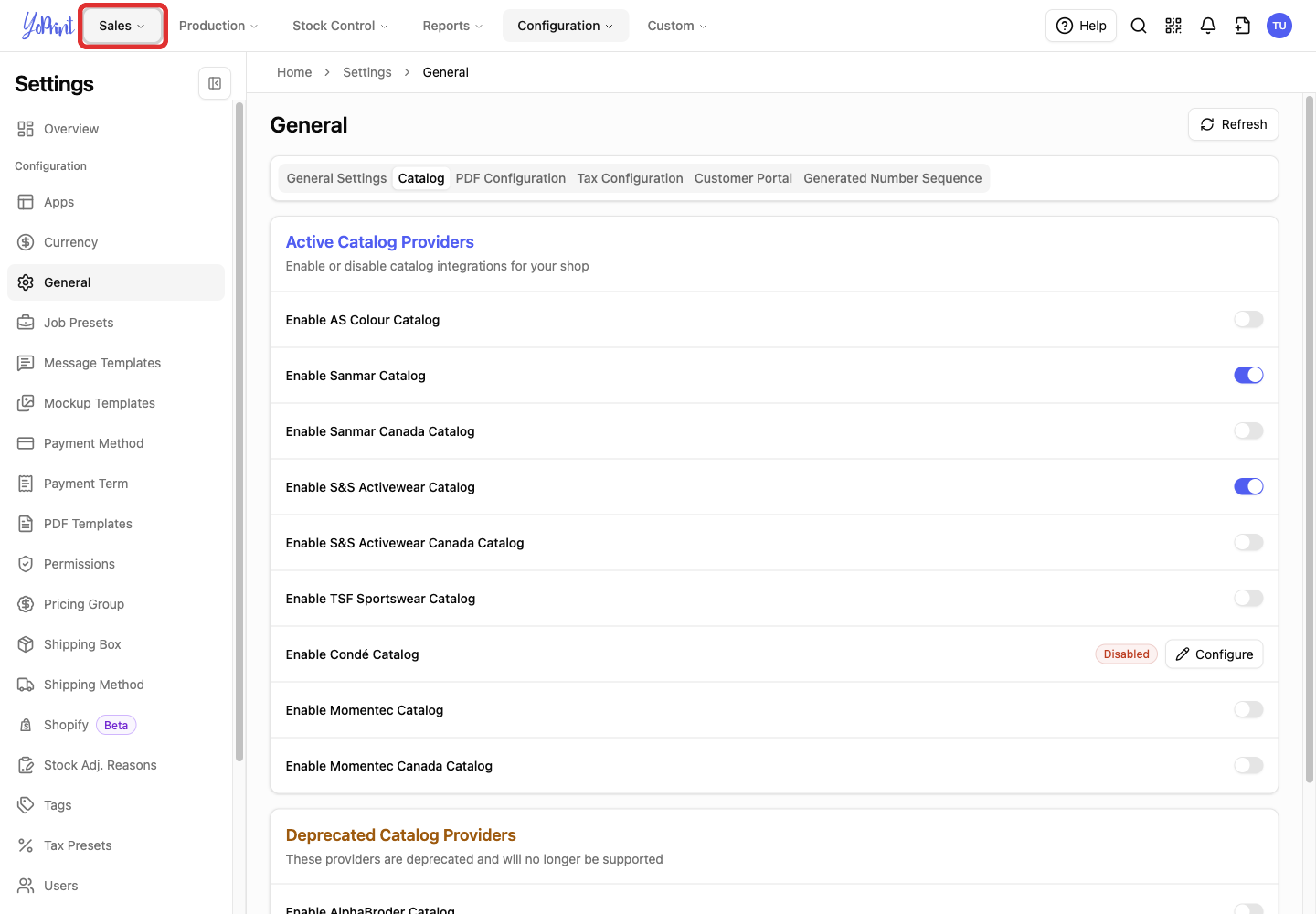Collapse the Settings sidebar panel icon
This screenshot has height=914, width=1316.
215,83
